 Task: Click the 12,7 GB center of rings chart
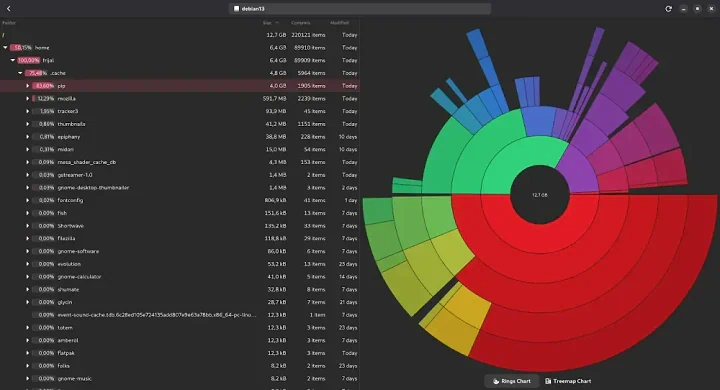pyautogui.click(x=540, y=195)
